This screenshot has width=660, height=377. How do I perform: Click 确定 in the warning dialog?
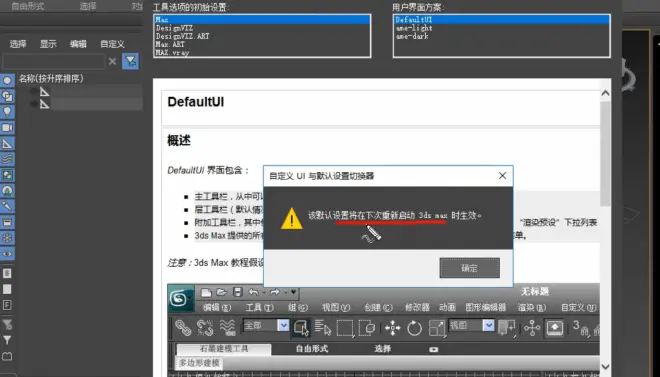point(470,268)
